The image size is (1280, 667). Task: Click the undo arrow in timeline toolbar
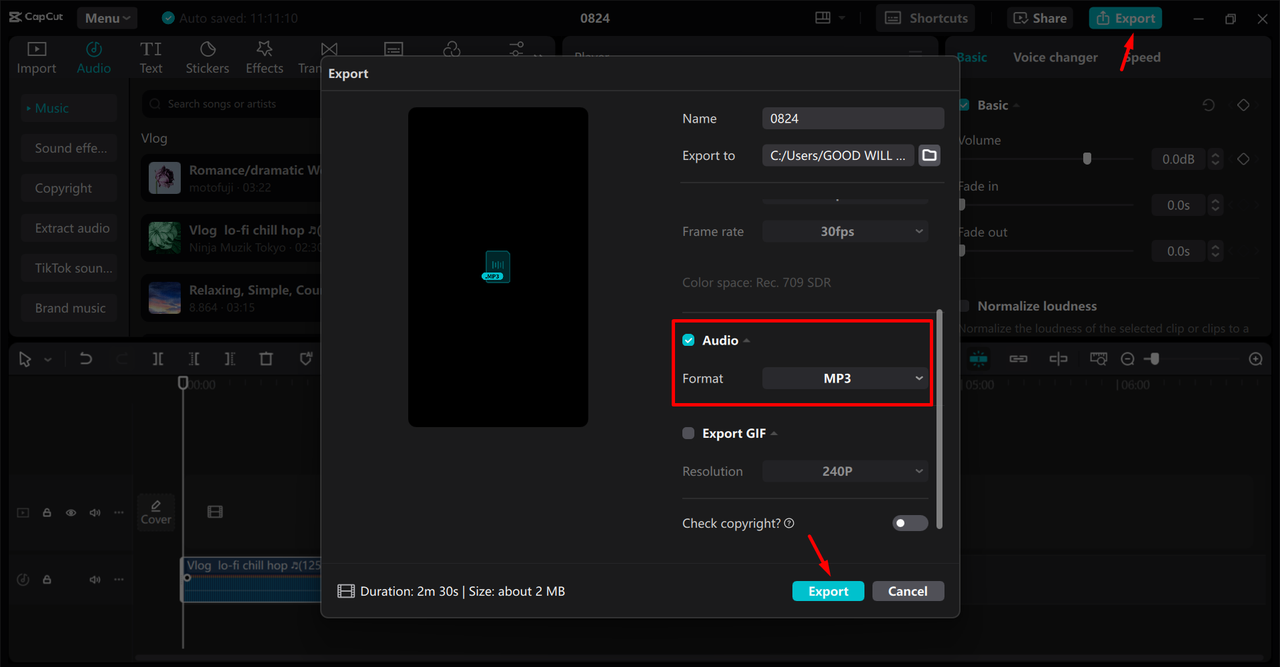click(86, 359)
